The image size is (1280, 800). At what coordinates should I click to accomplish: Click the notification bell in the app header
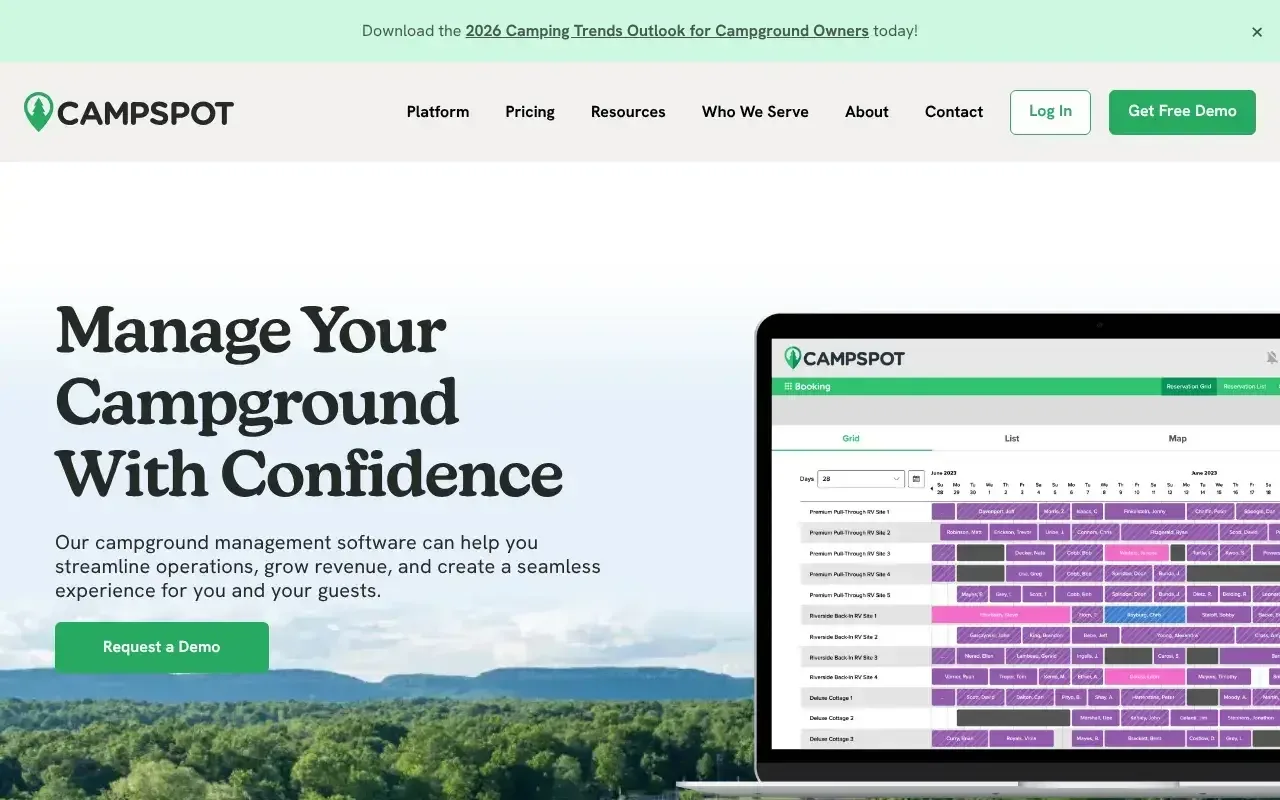tap(1272, 357)
